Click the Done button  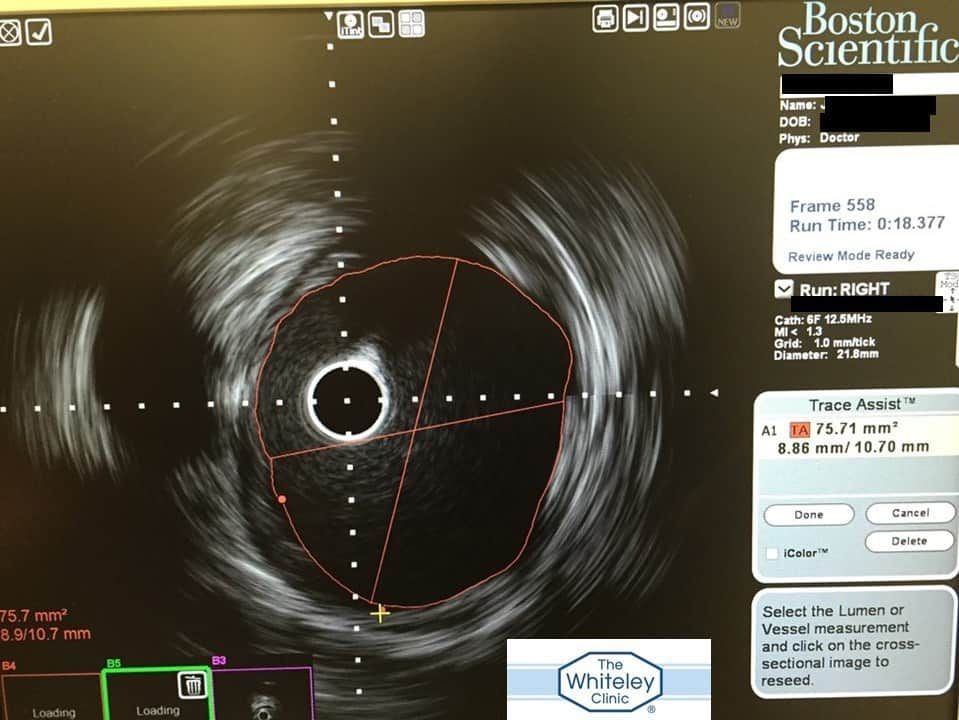(808, 514)
